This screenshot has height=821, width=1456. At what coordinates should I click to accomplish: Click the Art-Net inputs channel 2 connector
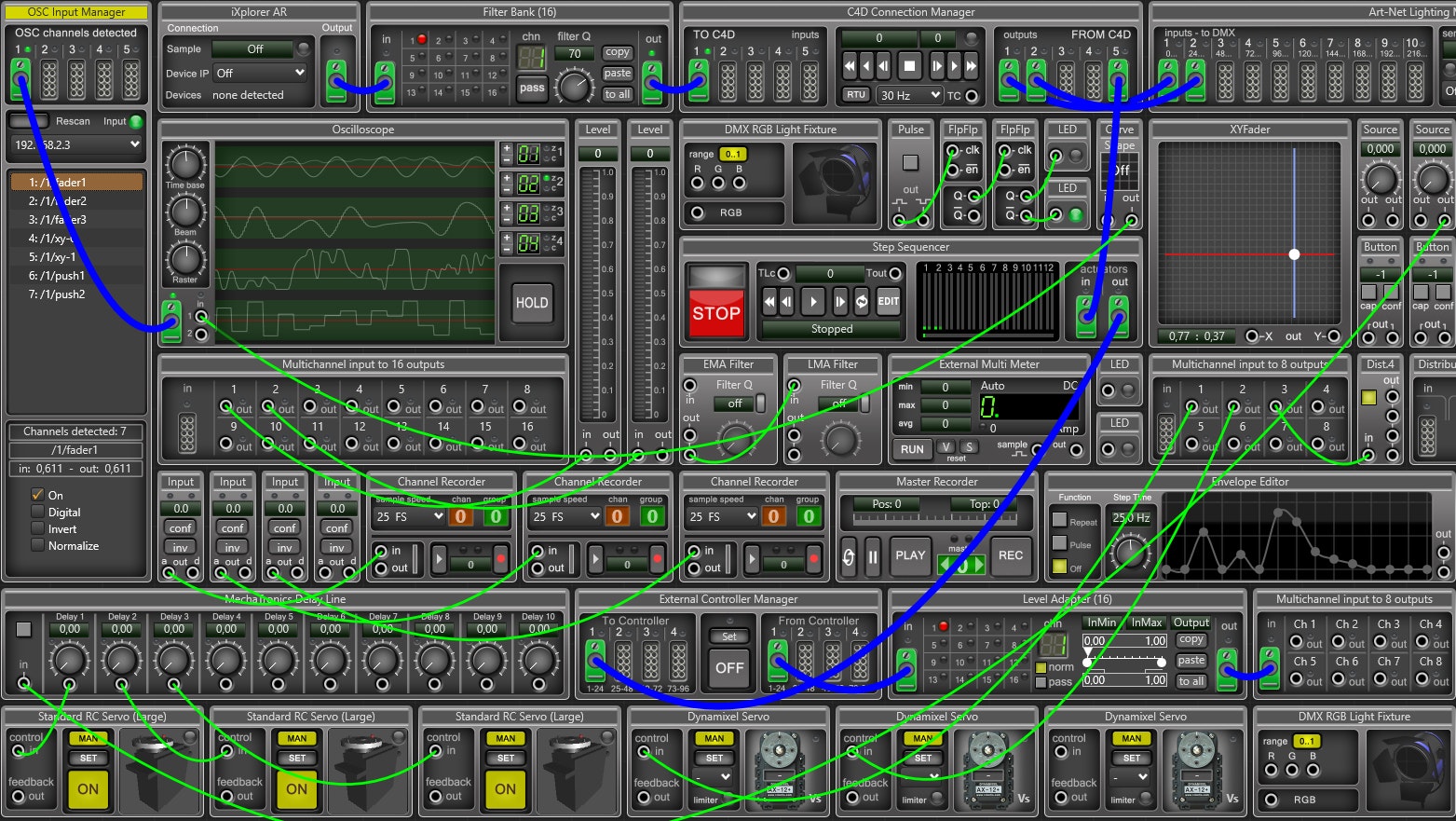tap(1194, 79)
